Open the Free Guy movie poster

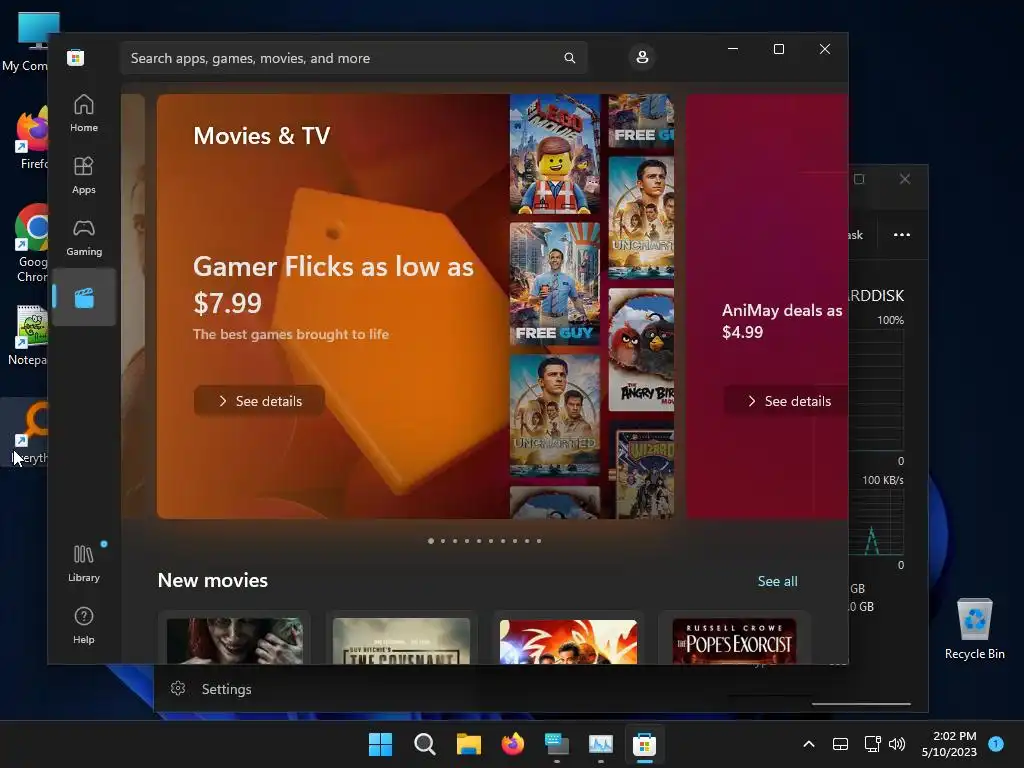point(554,283)
